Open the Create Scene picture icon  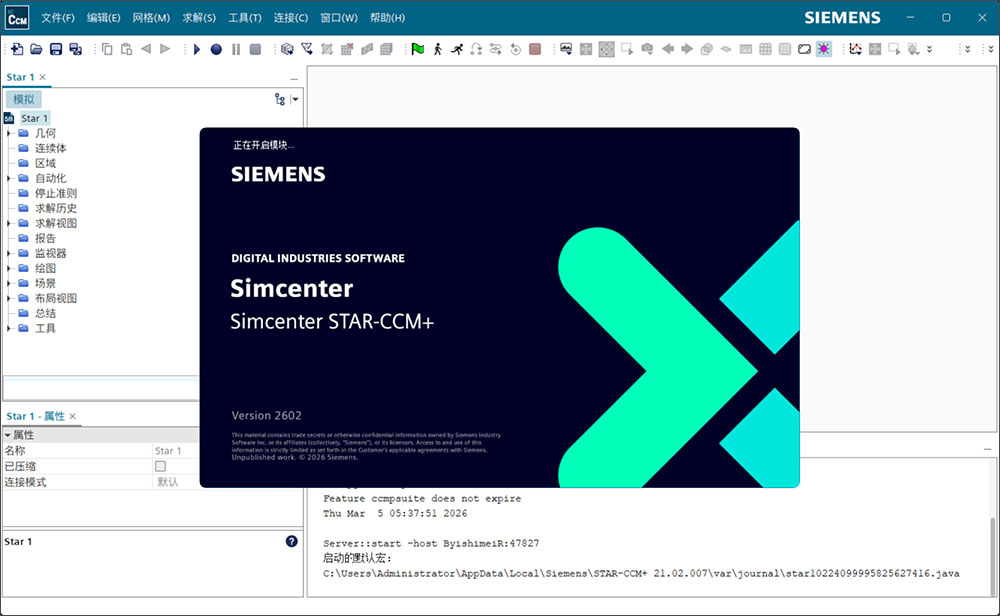[566, 49]
